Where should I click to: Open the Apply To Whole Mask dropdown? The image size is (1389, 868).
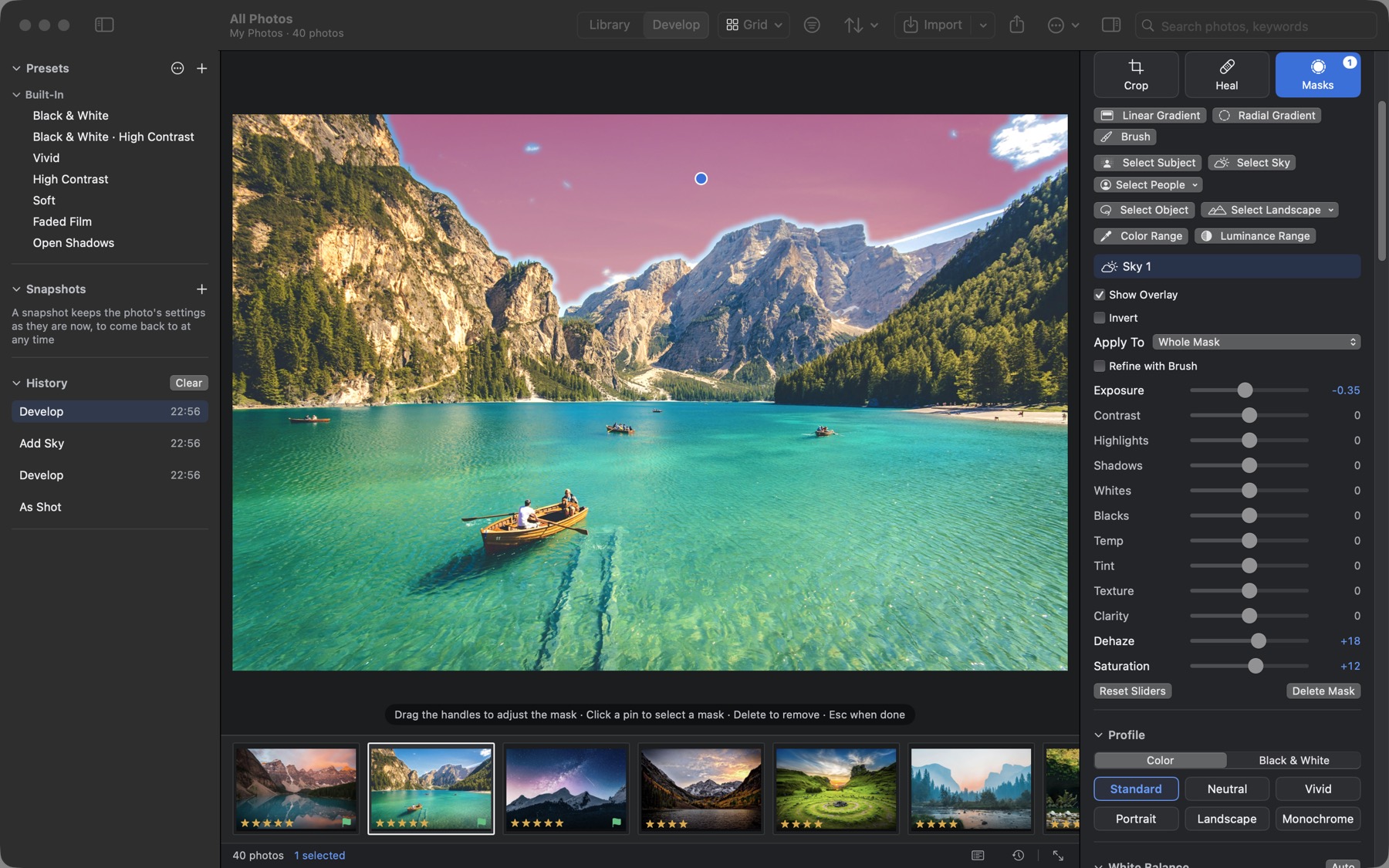[x=1256, y=342]
